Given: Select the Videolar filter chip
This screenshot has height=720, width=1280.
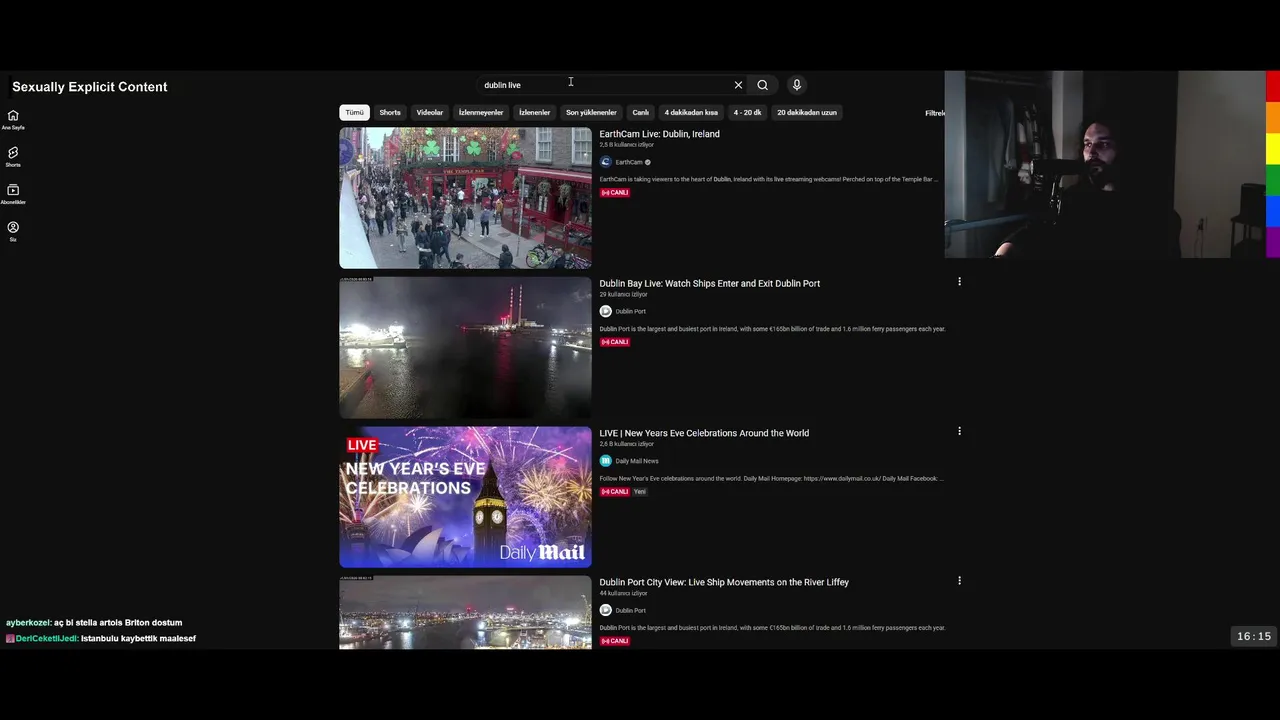Looking at the screenshot, I should point(430,113).
